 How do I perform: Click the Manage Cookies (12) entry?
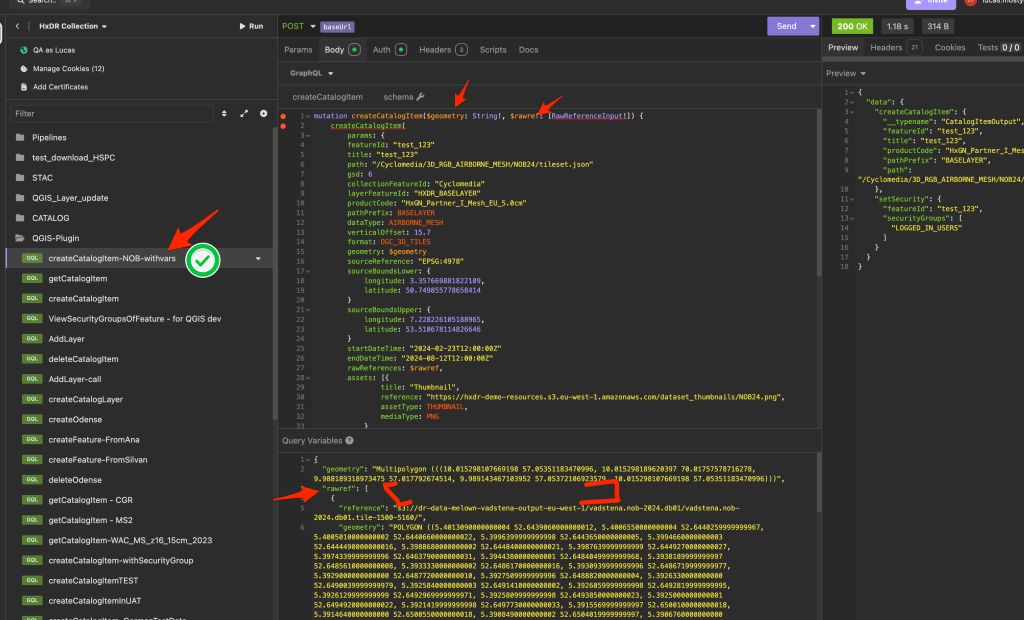pos(68,69)
